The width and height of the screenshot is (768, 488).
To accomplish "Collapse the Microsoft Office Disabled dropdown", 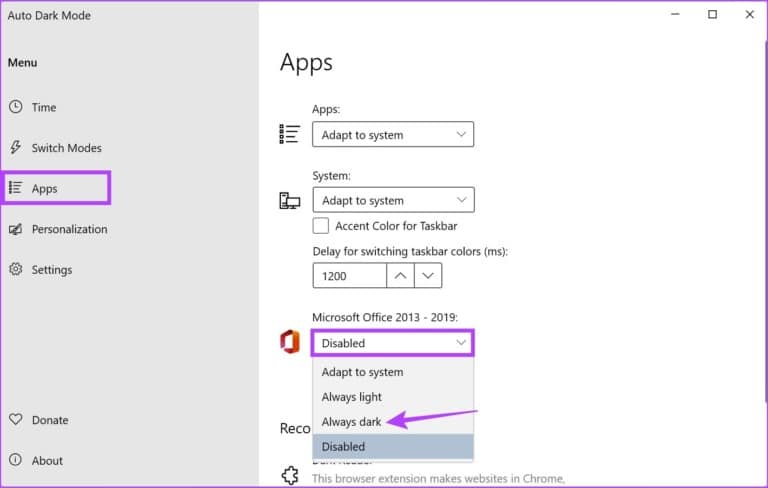I will click(393, 343).
